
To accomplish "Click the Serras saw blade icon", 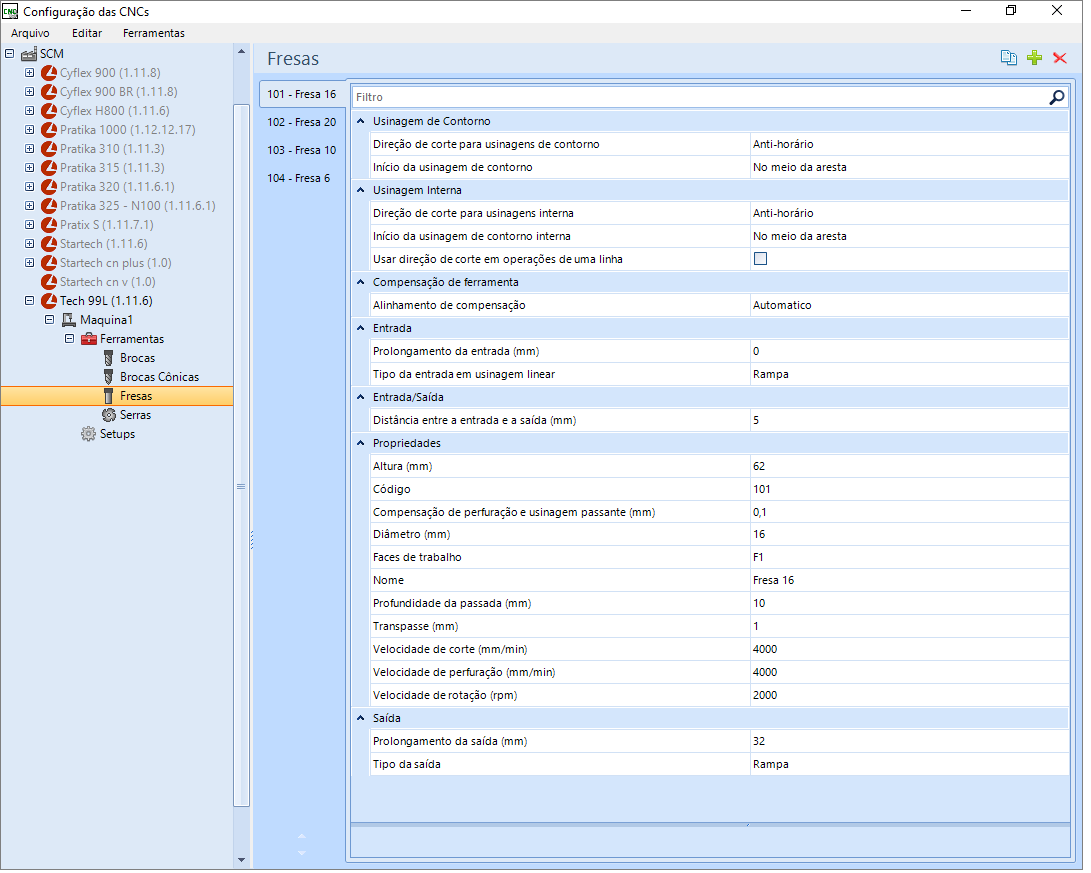I will click(x=109, y=417).
